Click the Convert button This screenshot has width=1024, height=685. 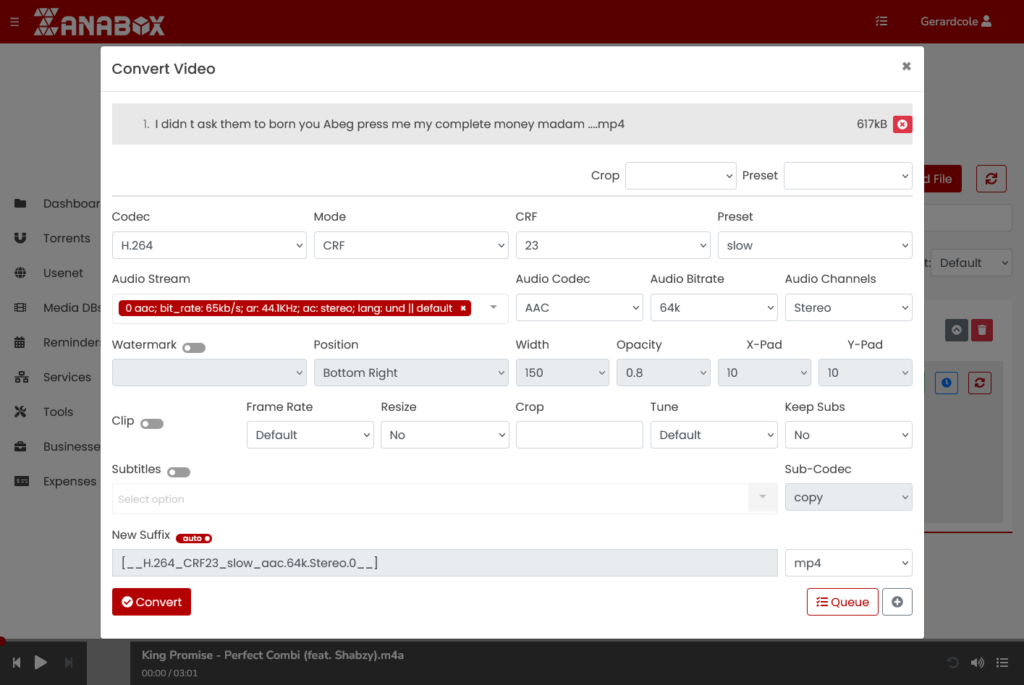pyautogui.click(x=151, y=601)
